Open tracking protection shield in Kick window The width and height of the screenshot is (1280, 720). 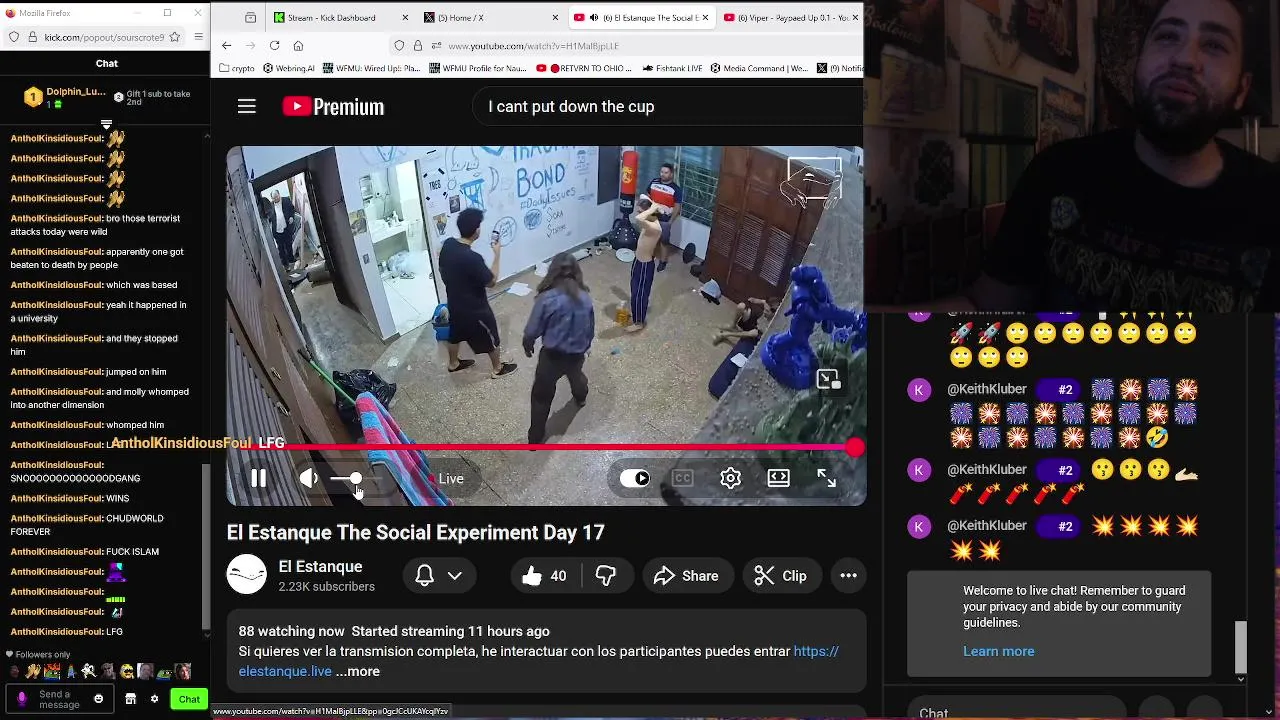click(13, 37)
